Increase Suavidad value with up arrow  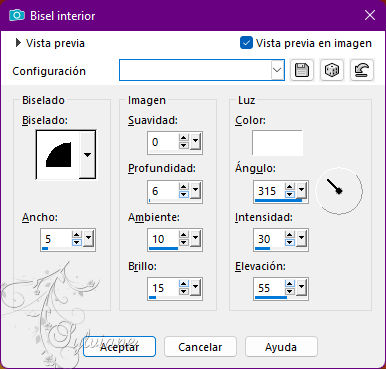[183, 138]
